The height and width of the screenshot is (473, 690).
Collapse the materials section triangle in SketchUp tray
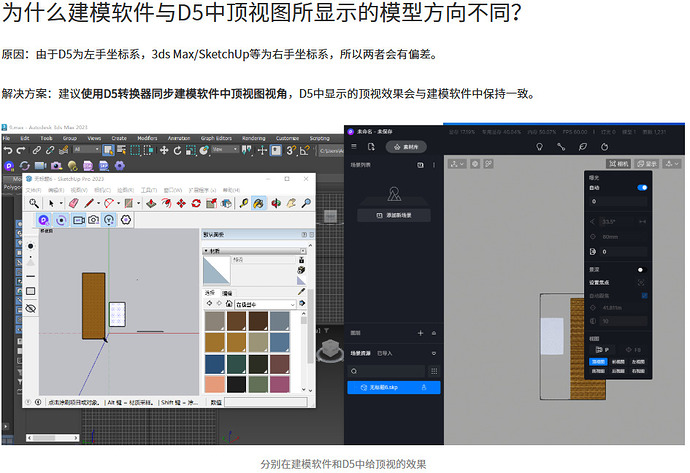206,251
